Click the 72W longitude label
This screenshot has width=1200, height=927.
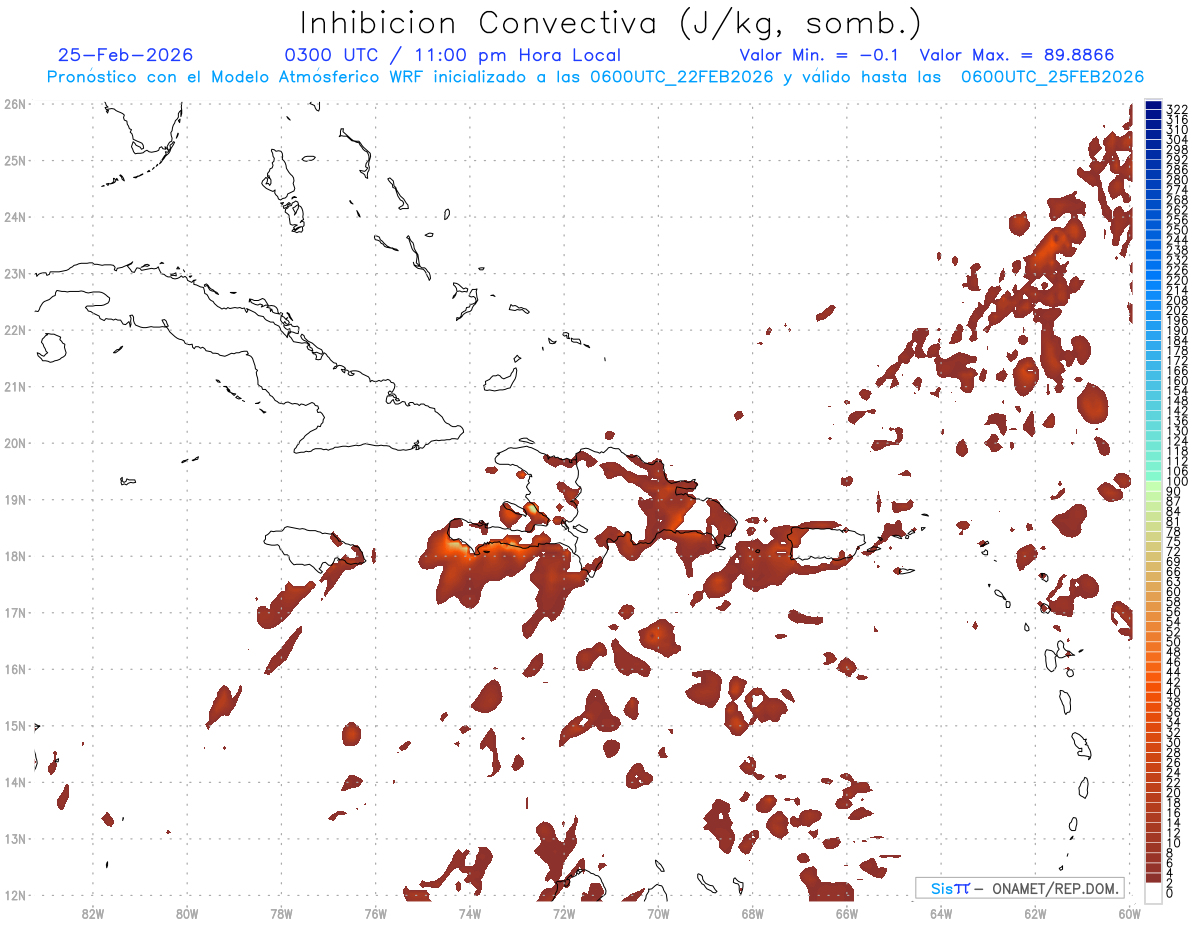(564, 912)
